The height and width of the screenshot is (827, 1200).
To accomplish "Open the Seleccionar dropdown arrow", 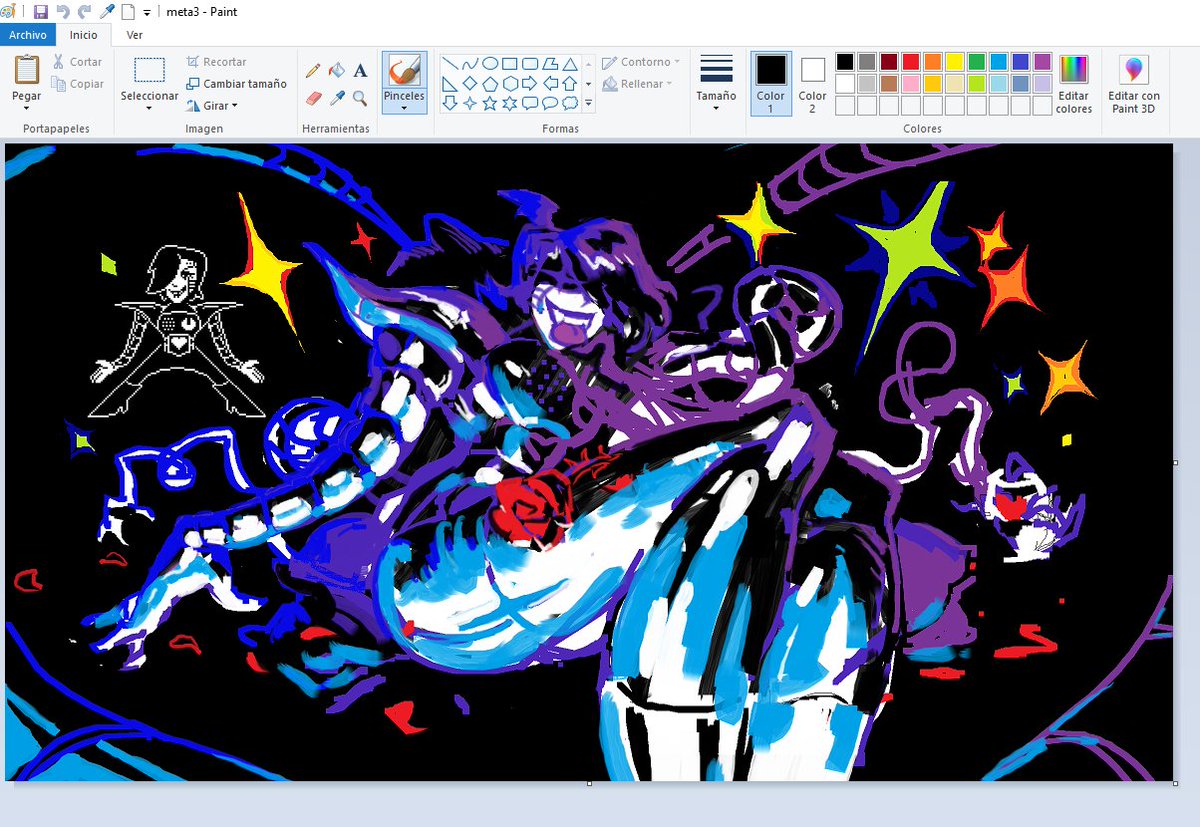I will (149, 108).
